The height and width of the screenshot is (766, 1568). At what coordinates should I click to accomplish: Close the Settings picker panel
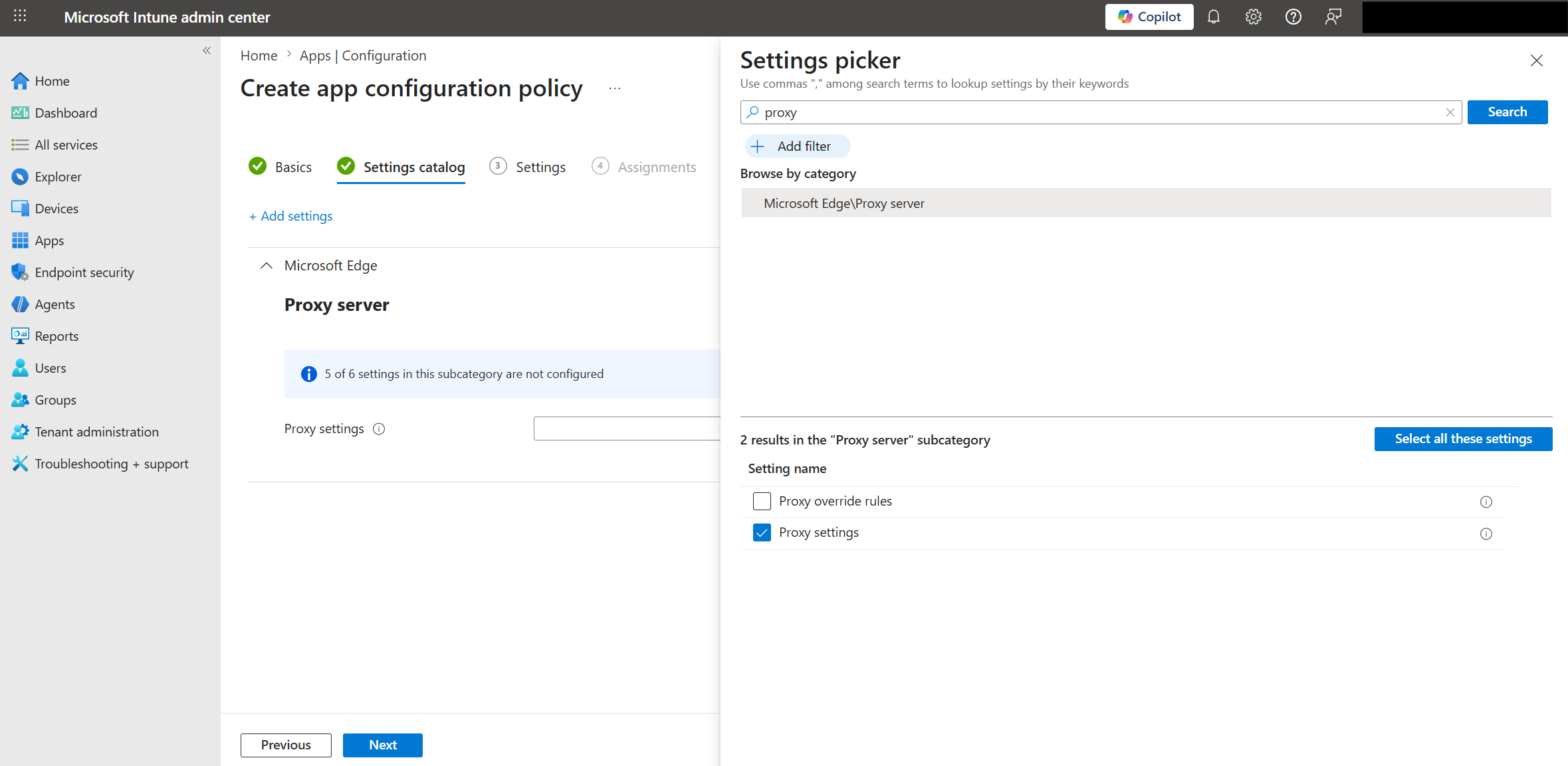coord(1537,60)
